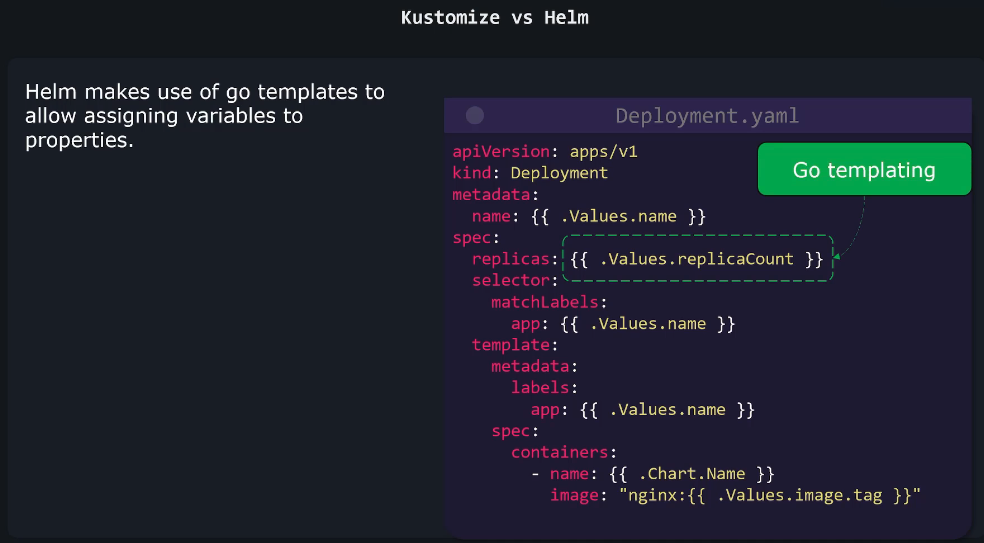Click the 'Helm makes use of go templates' paragraph

click(x=205, y=116)
